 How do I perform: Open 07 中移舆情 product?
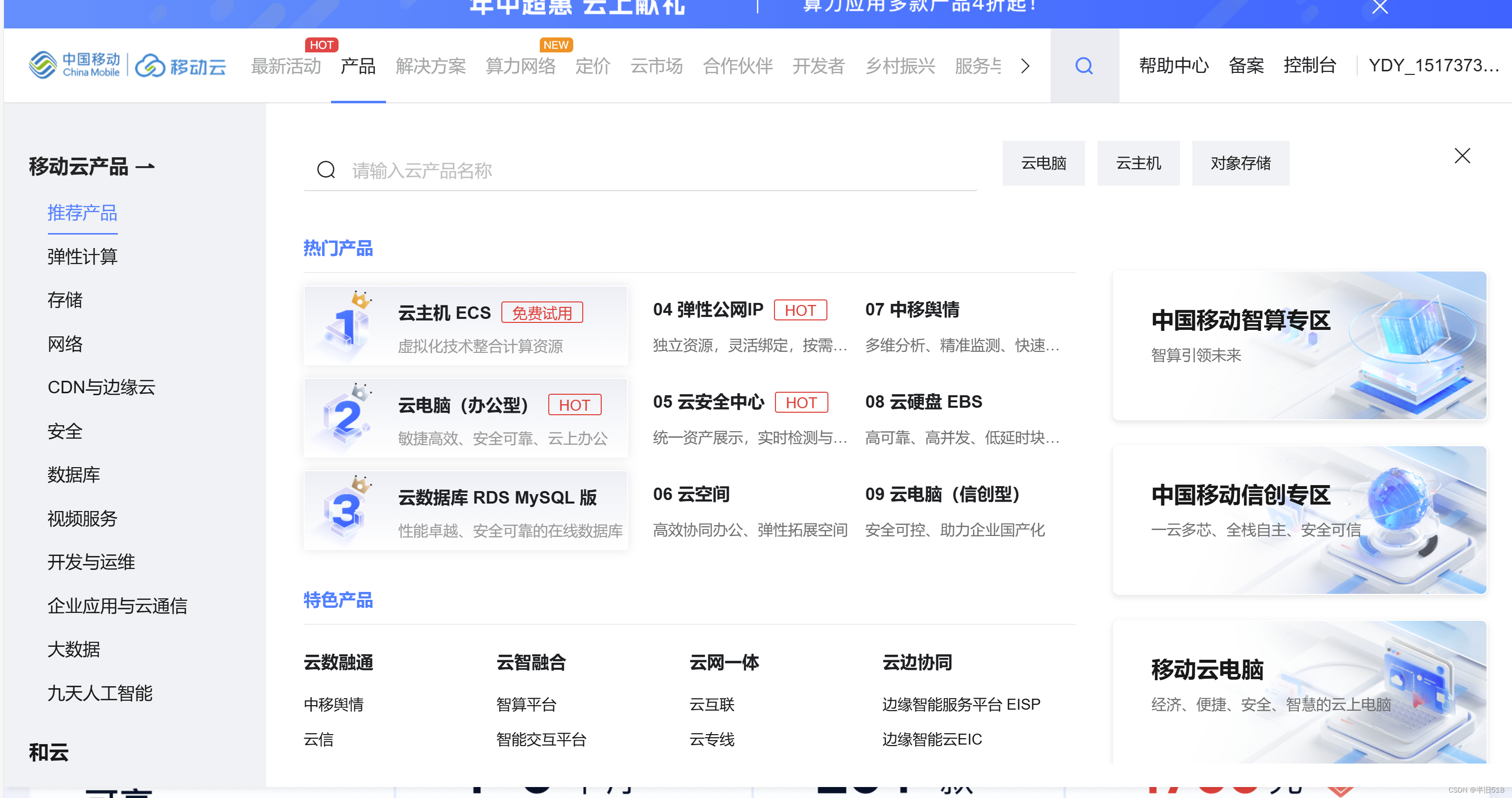(913, 310)
